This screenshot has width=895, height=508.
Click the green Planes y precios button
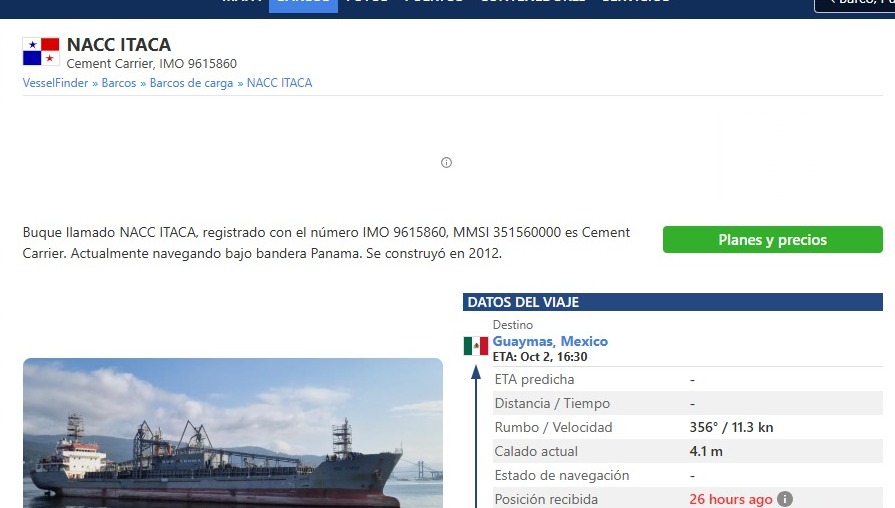(772, 240)
